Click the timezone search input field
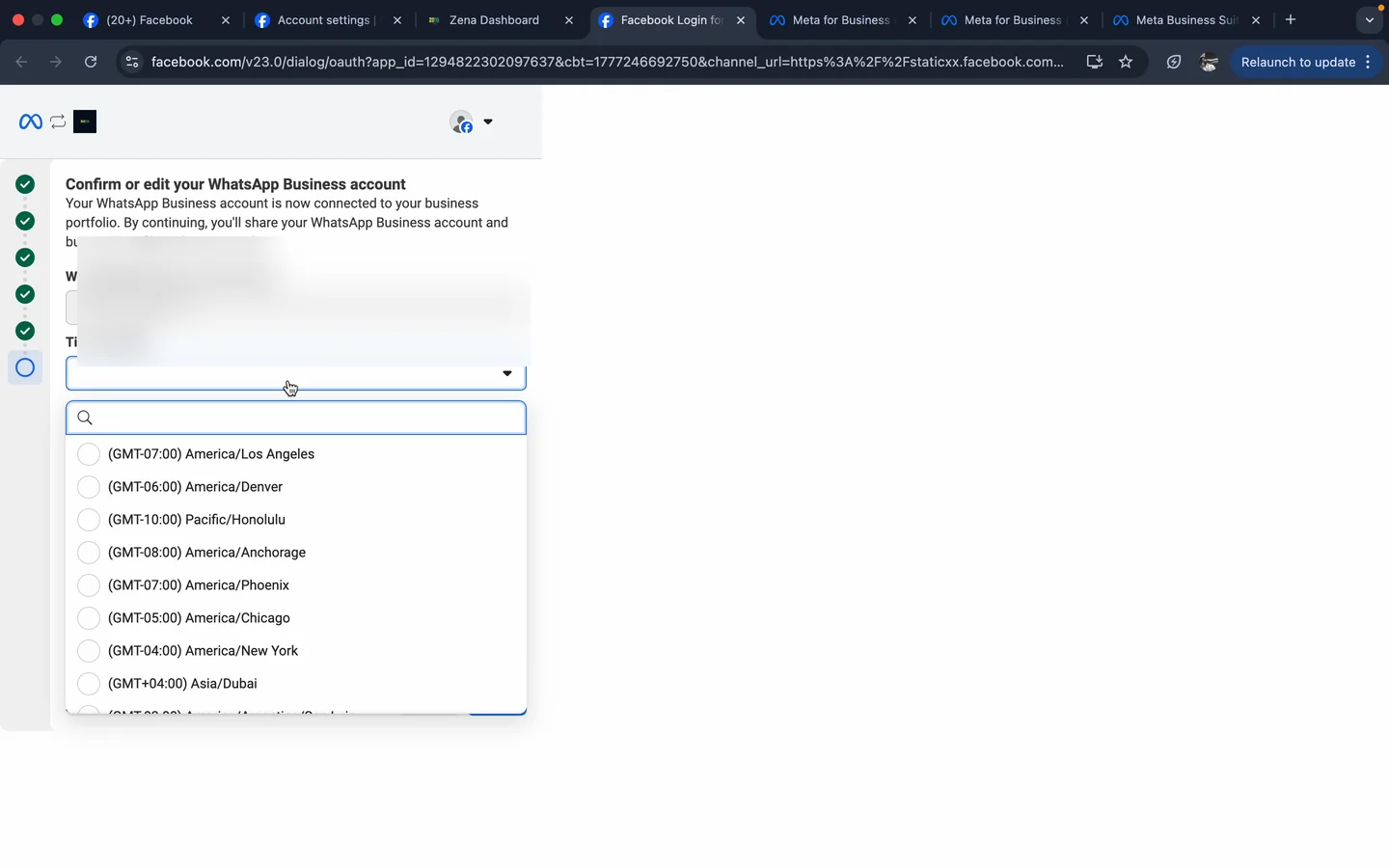The image size is (1389, 868). point(296,418)
